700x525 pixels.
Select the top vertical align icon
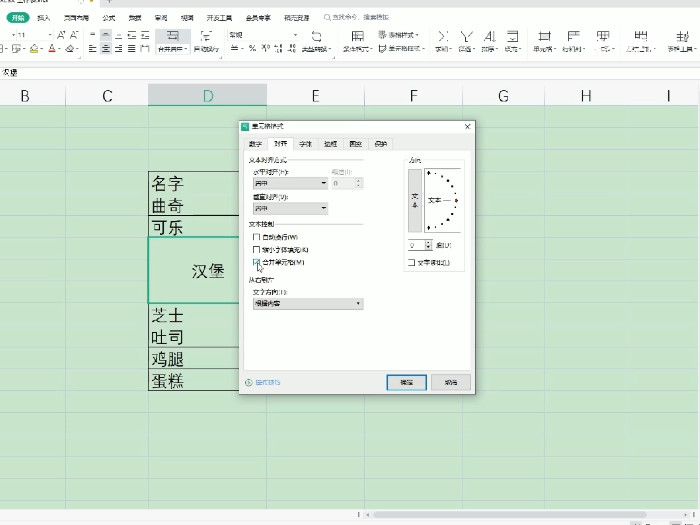93,35
